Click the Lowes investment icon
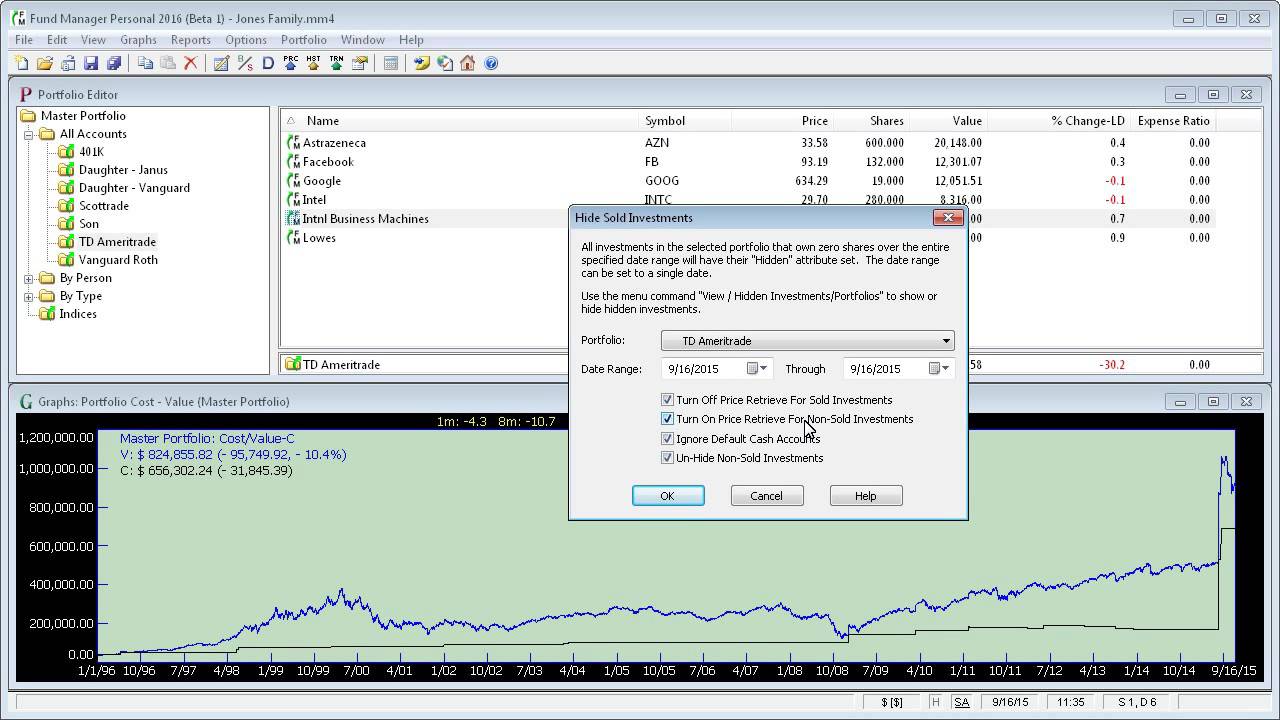1280x720 pixels. point(293,238)
